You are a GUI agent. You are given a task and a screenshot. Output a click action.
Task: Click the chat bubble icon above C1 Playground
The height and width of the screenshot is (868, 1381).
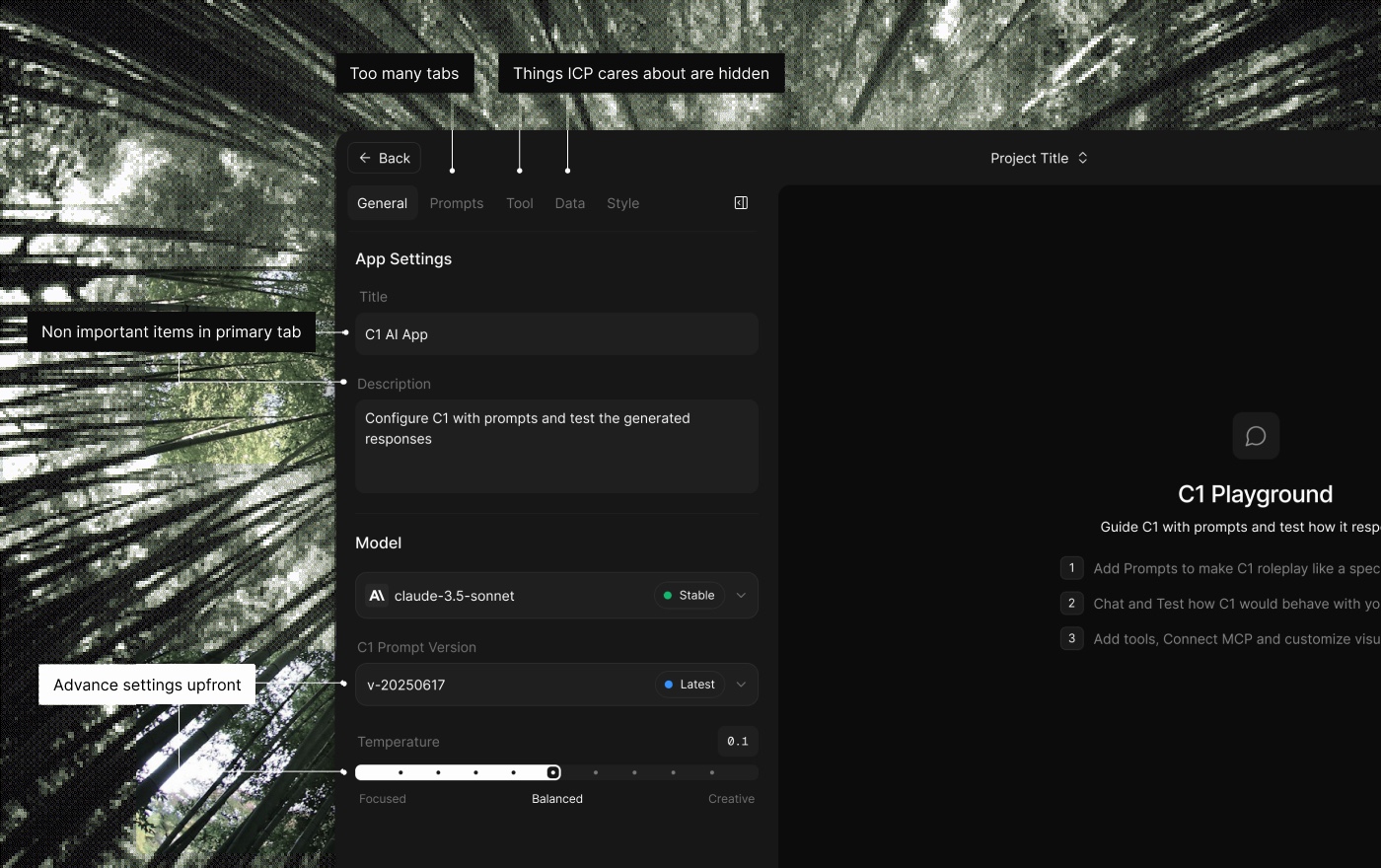click(1256, 436)
